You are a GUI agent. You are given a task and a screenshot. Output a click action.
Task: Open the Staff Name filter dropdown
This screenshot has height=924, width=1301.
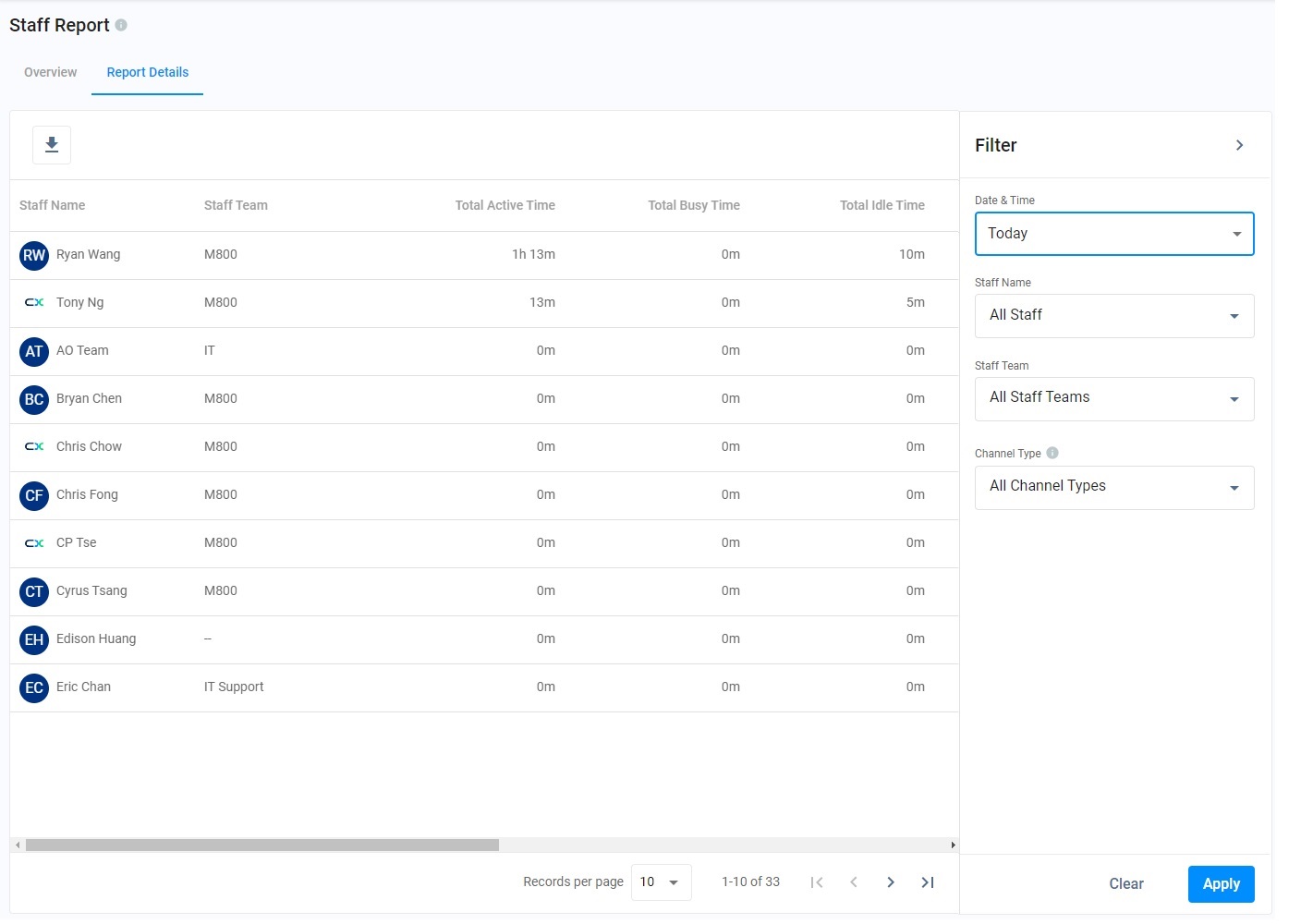pyautogui.click(x=1113, y=316)
